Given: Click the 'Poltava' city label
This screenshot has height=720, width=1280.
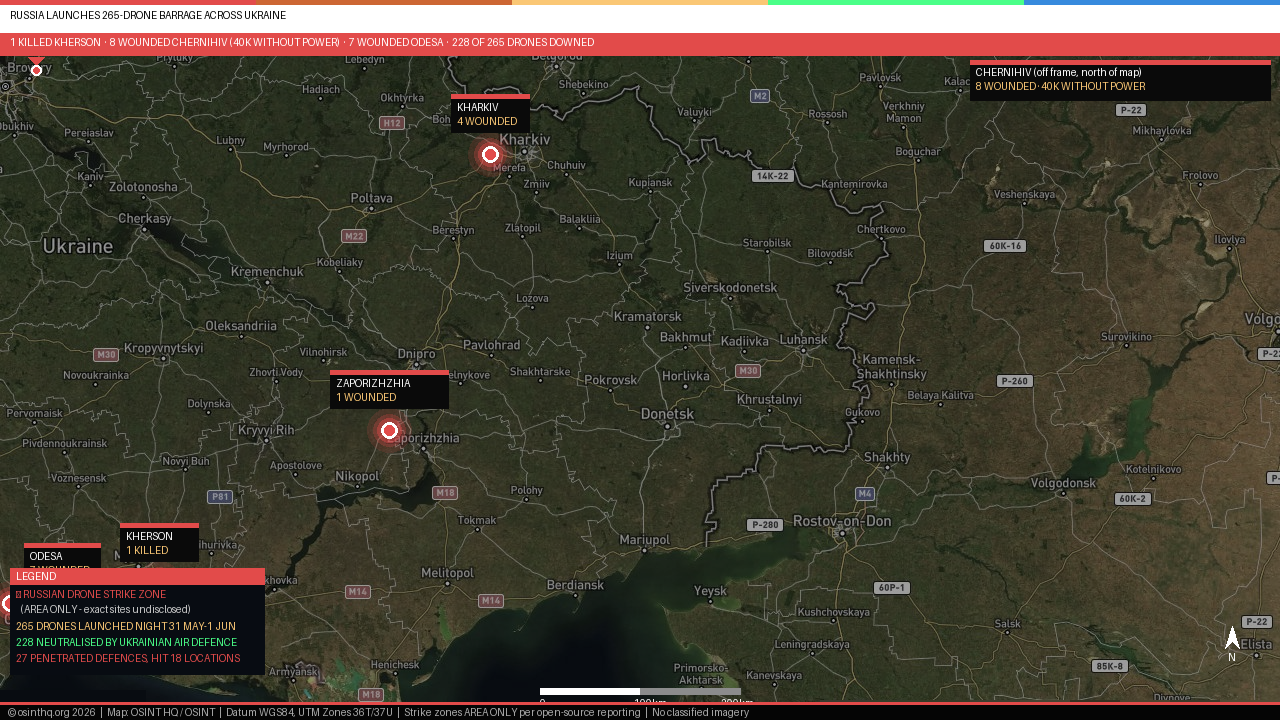Looking at the screenshot, I should point(372,198).
